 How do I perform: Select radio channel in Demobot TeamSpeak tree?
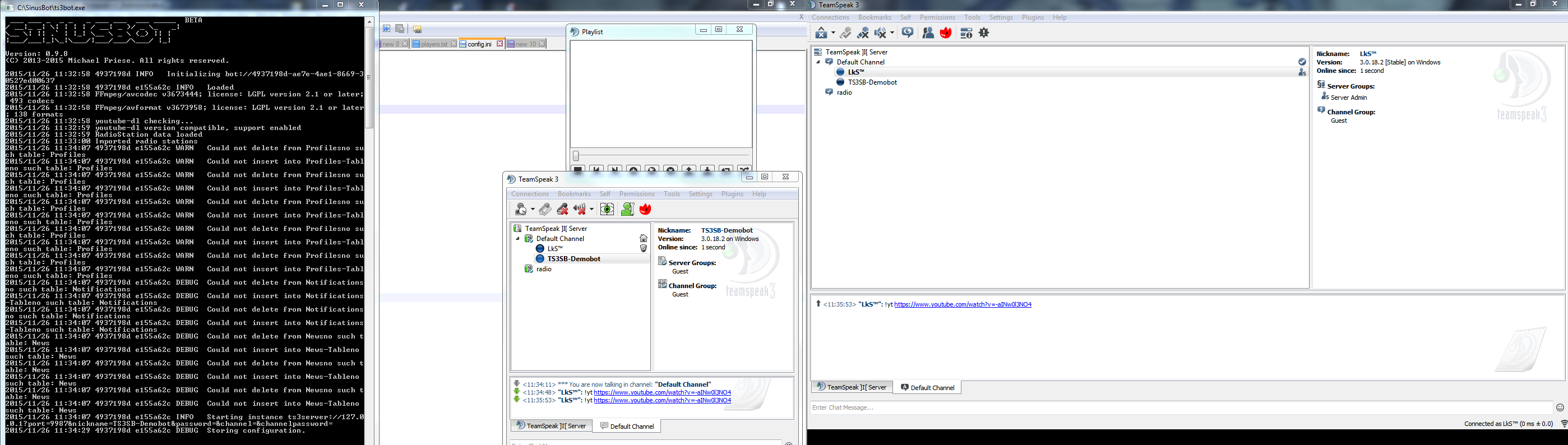click(544, 269)
